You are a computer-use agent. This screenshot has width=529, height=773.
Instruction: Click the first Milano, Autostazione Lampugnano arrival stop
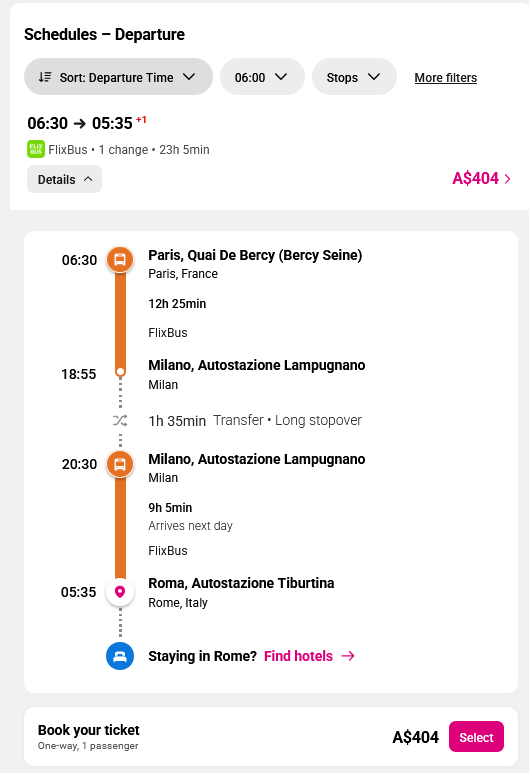[x=257, y=365]
